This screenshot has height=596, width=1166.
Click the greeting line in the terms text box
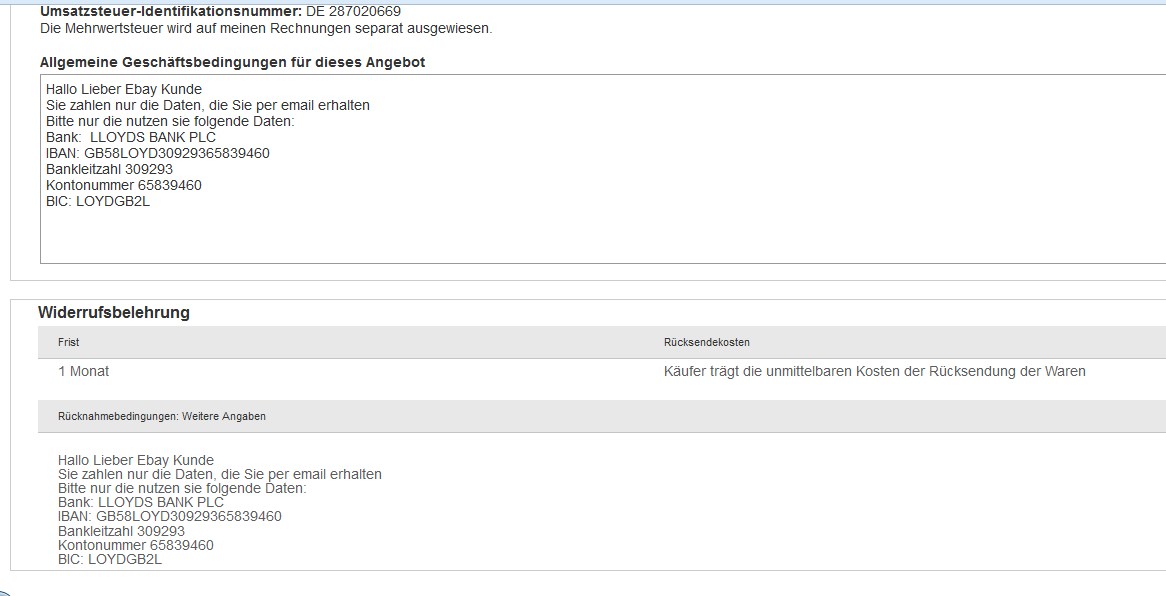pyautogui.click(x=124, y=89)
